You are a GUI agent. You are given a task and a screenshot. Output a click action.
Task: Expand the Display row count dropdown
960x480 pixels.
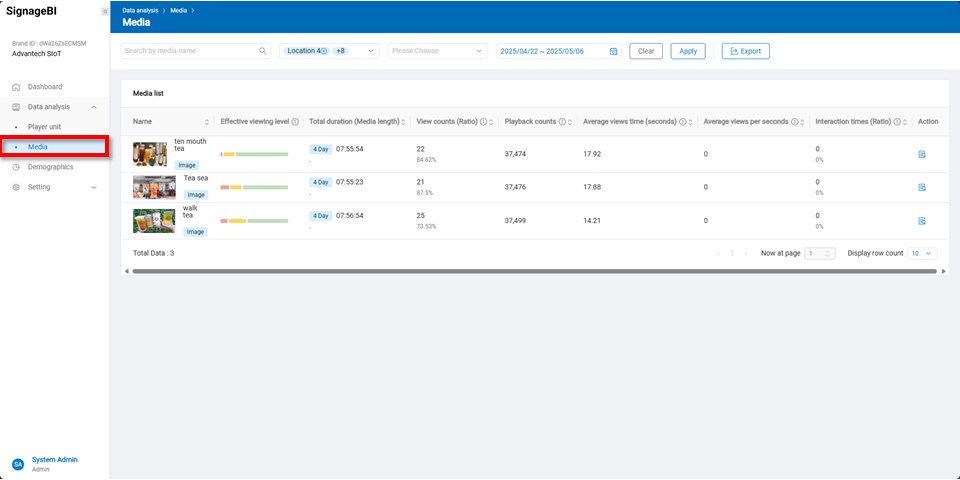point(922,253)
